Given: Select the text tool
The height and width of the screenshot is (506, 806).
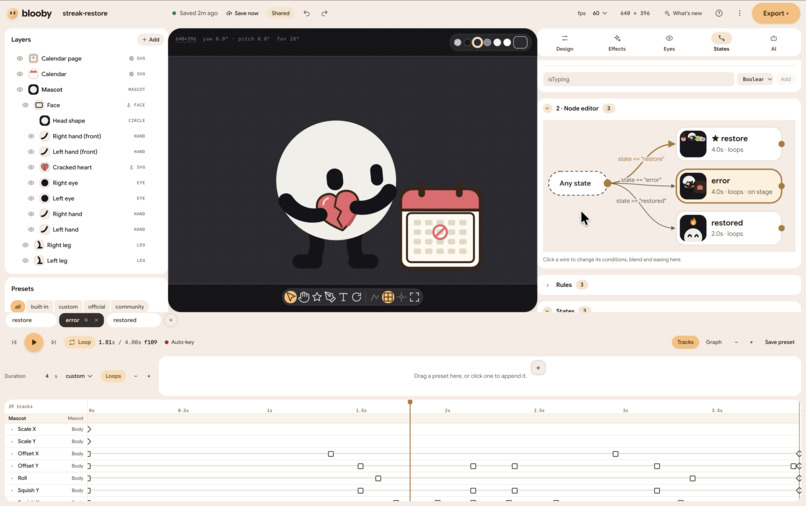Looking at the screenshot, I should point(343,297).
